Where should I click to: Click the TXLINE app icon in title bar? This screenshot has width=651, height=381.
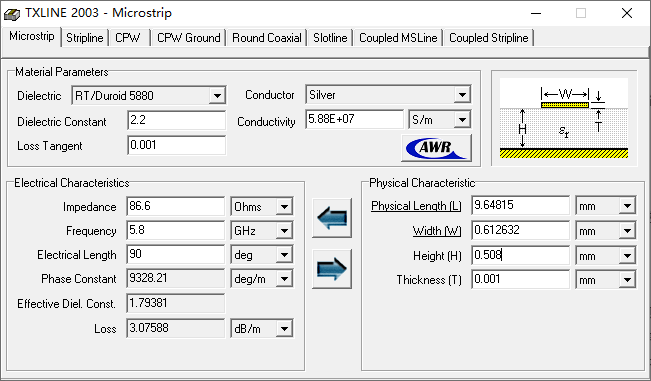[12, 14]
